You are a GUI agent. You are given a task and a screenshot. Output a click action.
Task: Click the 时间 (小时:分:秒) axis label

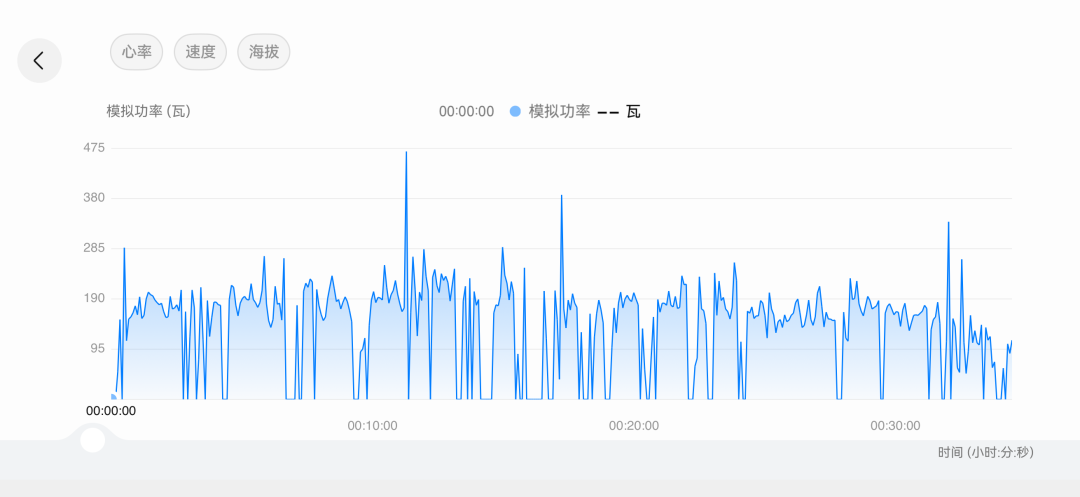(985, 452)
